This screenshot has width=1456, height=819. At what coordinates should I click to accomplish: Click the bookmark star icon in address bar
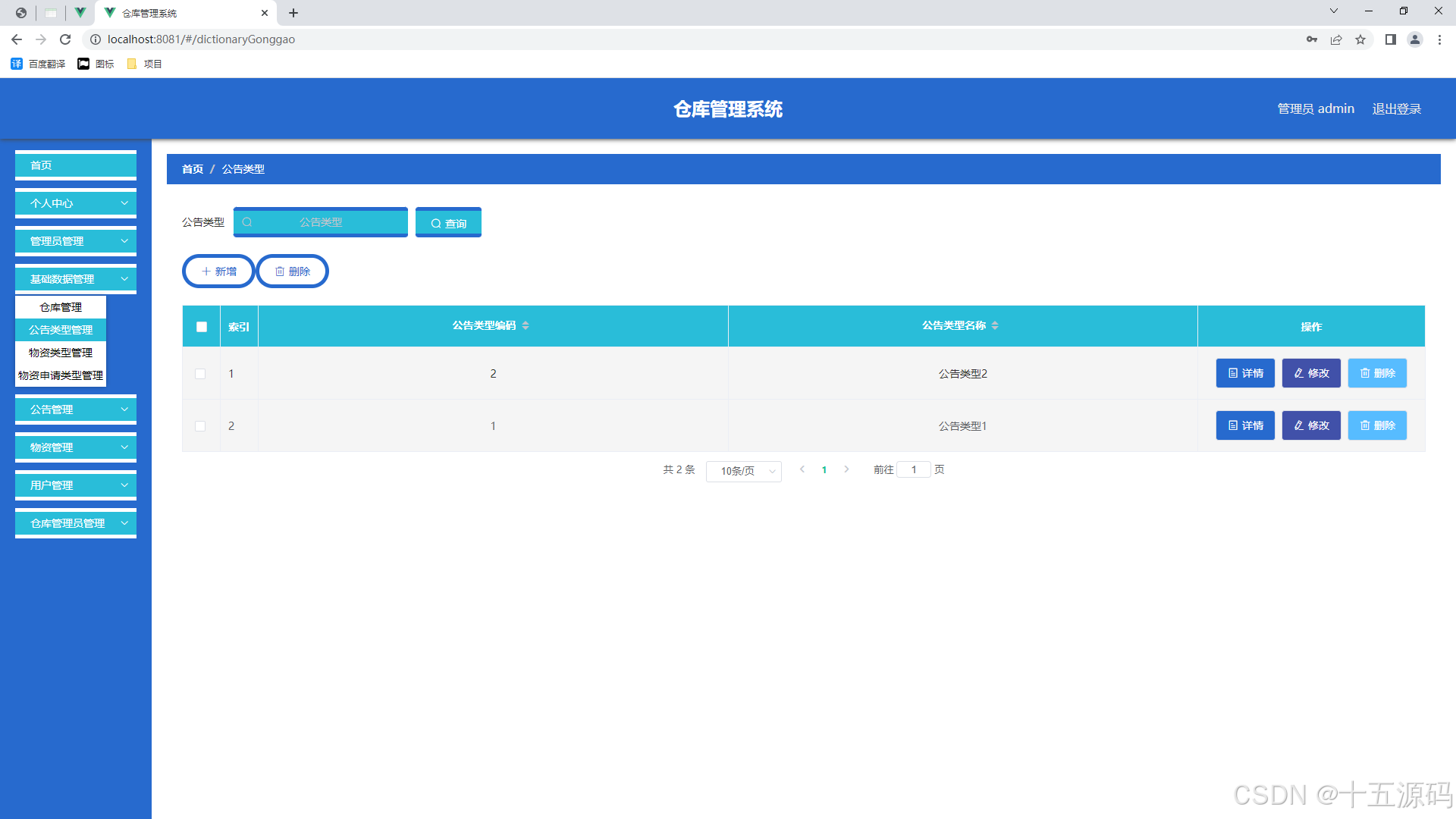pos(1360,39)
